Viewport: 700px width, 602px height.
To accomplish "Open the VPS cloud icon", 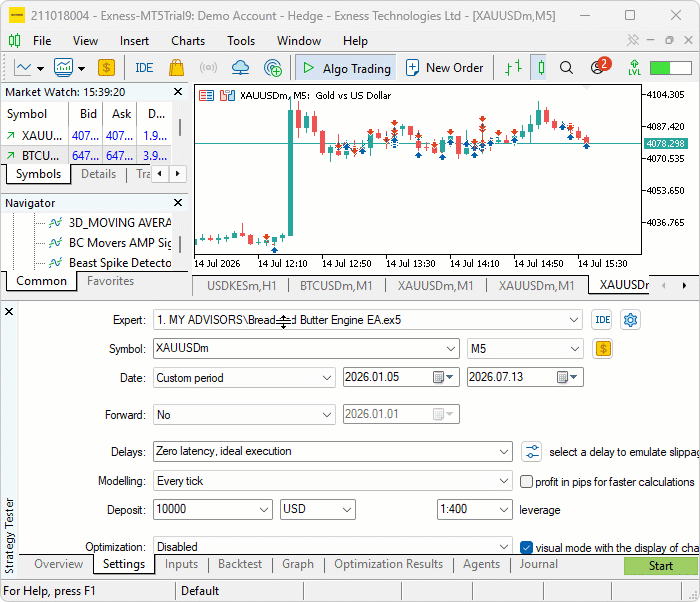I will tap(240, 68).
